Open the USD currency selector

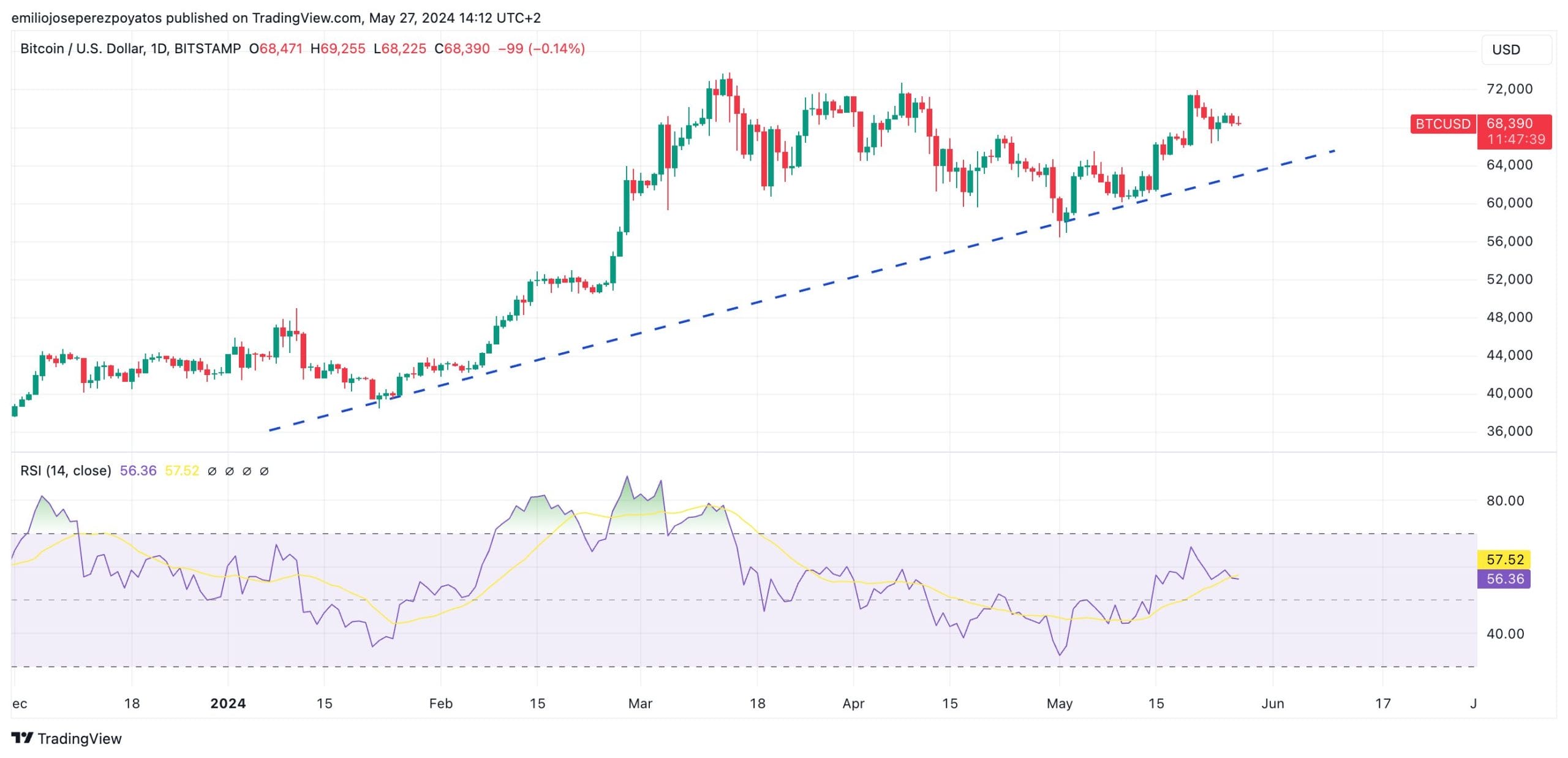[x=1515, y=50]
